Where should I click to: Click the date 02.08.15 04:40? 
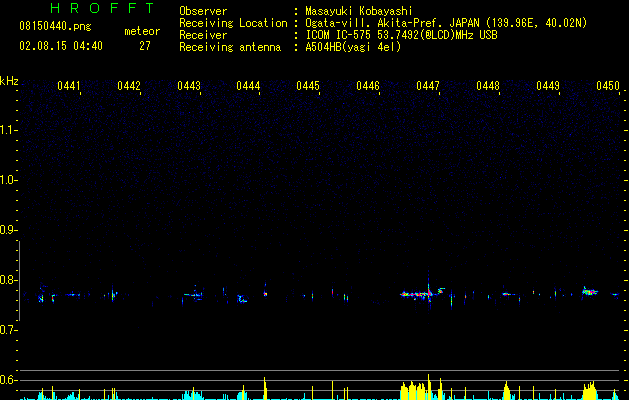pos(61,46)
